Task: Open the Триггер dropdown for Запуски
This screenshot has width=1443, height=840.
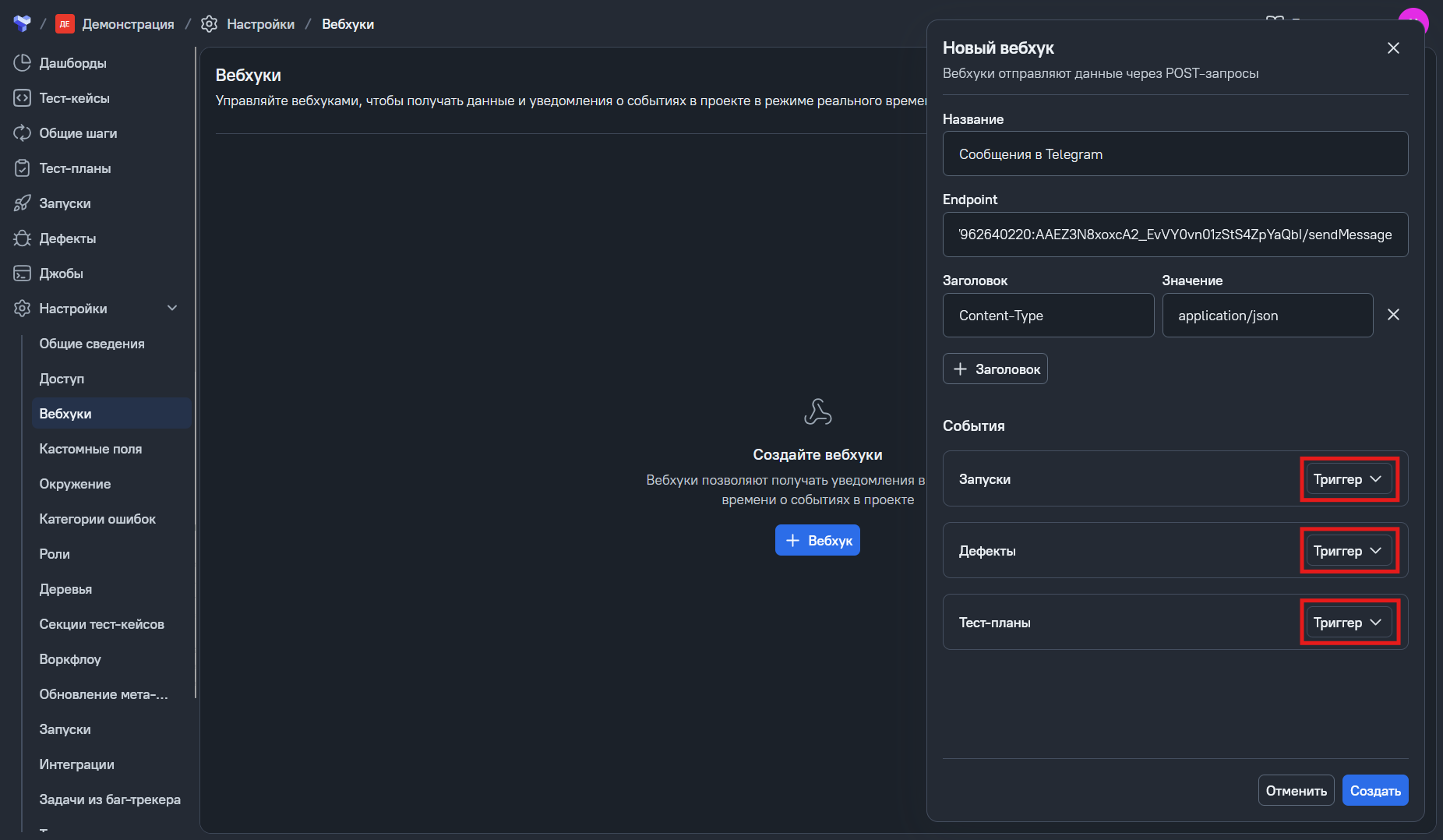Action: coord(1348,479)
